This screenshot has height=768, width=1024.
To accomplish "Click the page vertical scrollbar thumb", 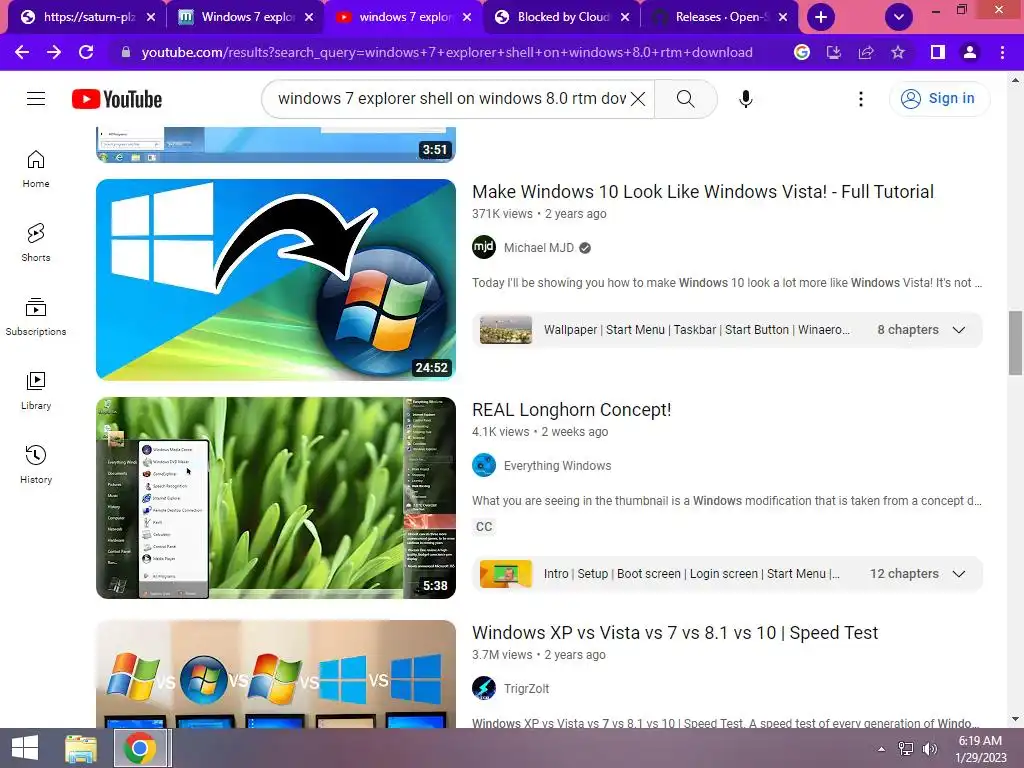I will click(1015, 343).
